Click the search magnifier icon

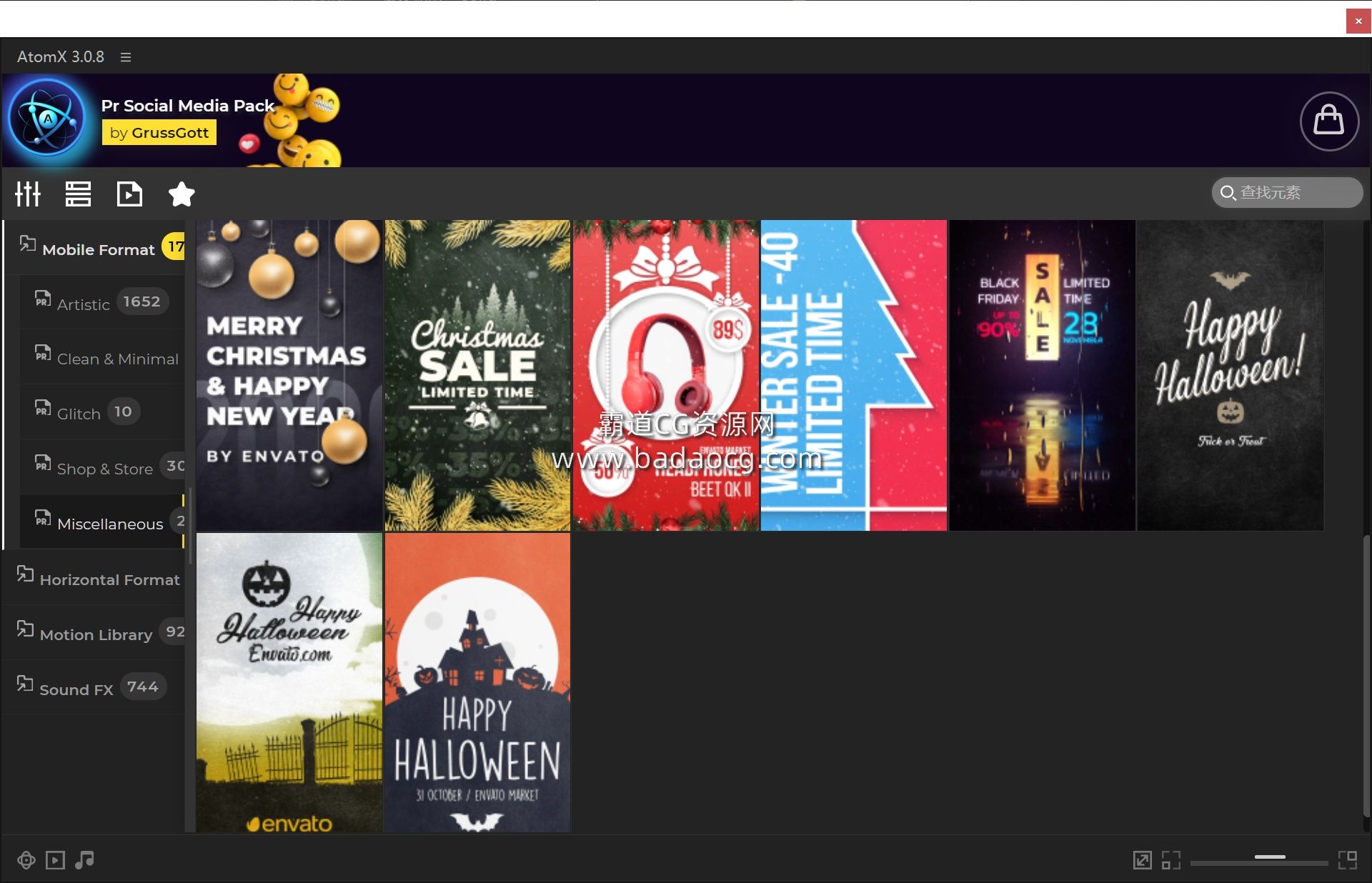click(1228, 193)
